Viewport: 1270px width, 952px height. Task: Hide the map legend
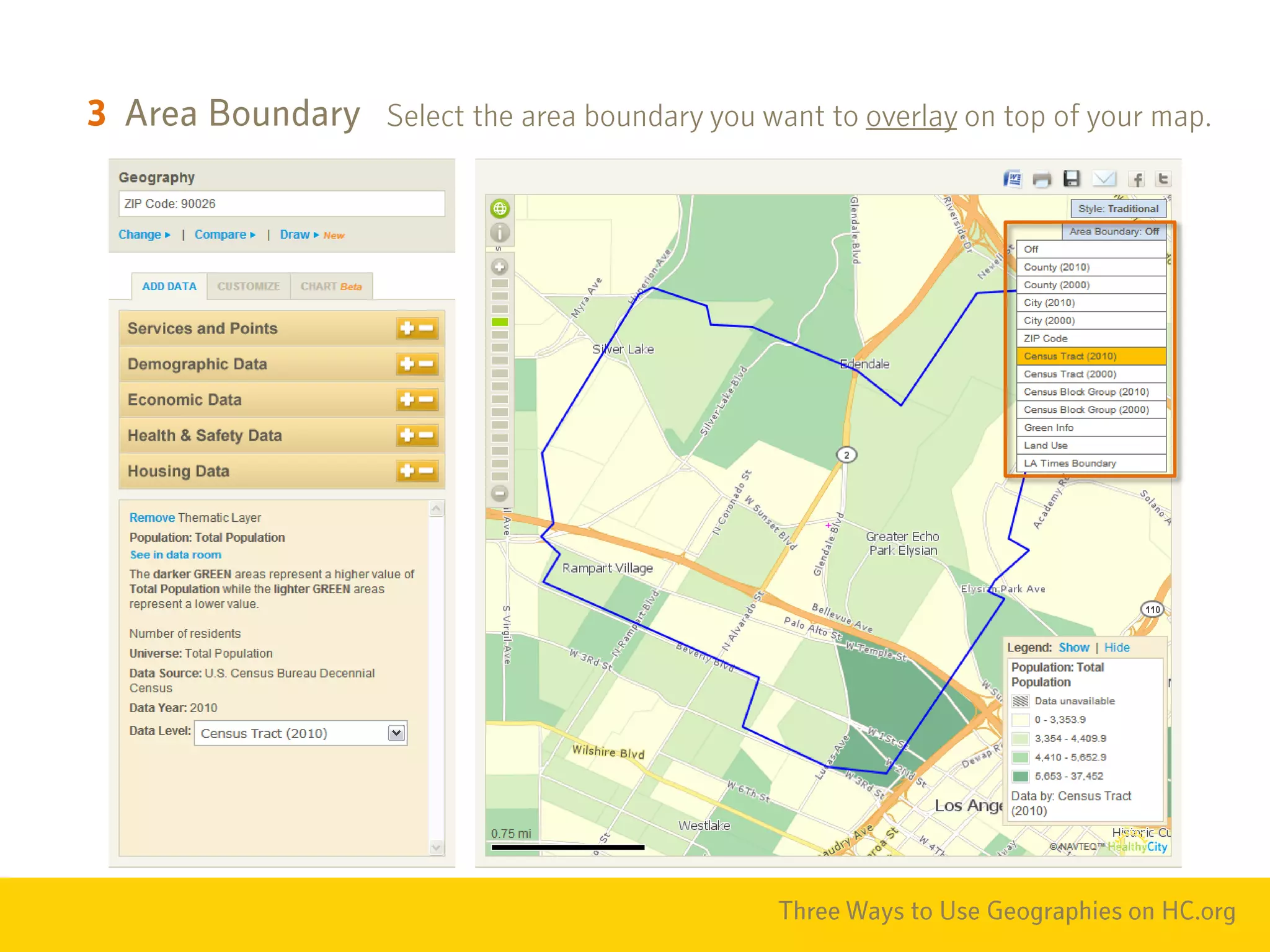pyautogui.click(x=1117, y=648)
